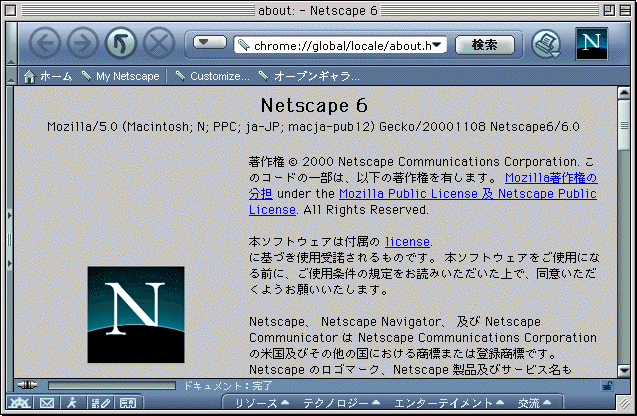Open the license link
The height and width of the screenshot is (416, 637).
407,242
